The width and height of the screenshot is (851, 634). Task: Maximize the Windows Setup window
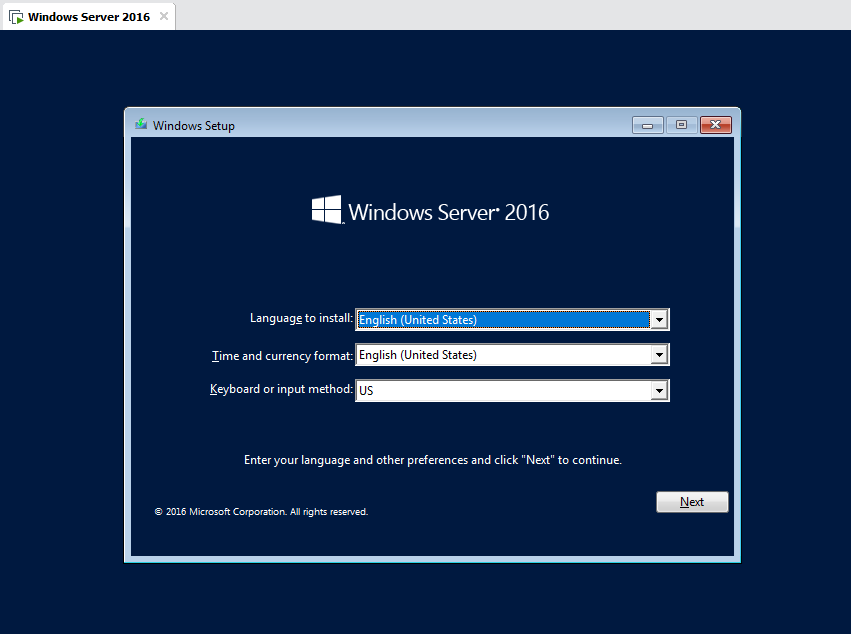682,125
